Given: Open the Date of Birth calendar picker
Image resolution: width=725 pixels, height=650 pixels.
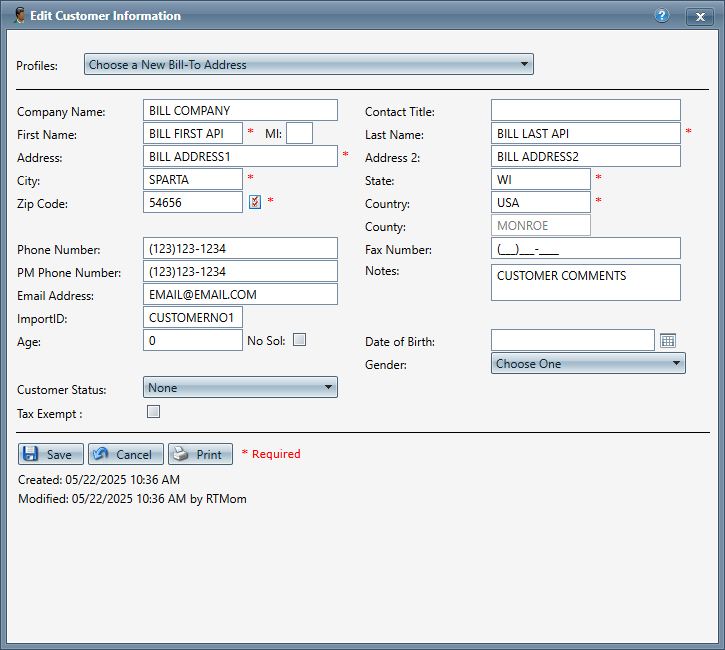Looking at the screenshot, I should 669,341.
